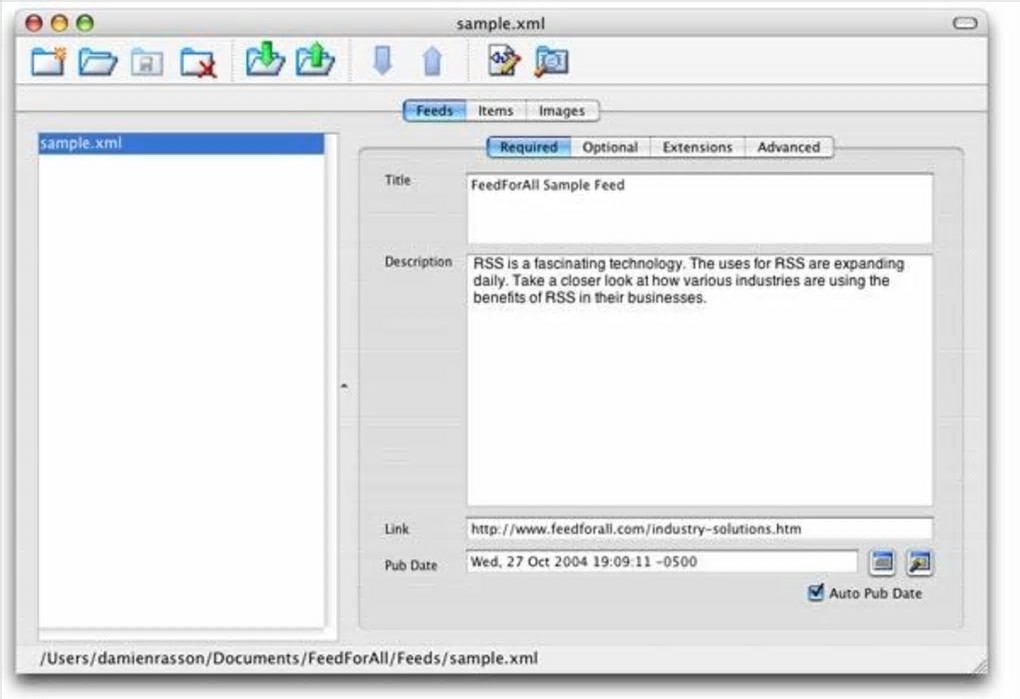Screen dimensions: 1020x699
Task: Click the second icon right of Pub Date
Action: tap(920, 562)
